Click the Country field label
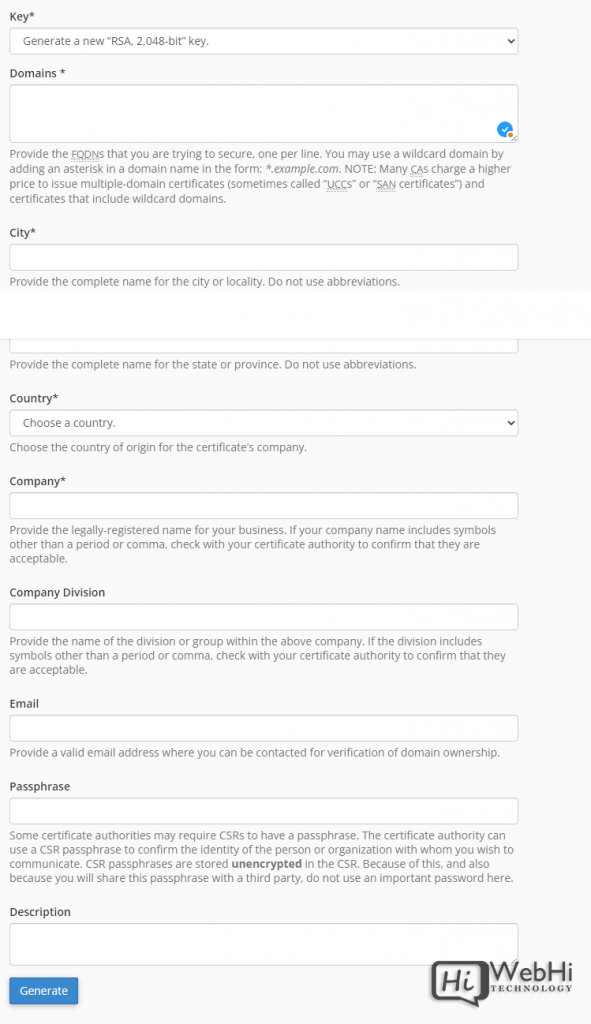The image size is (591, 1024). point(34,398)
